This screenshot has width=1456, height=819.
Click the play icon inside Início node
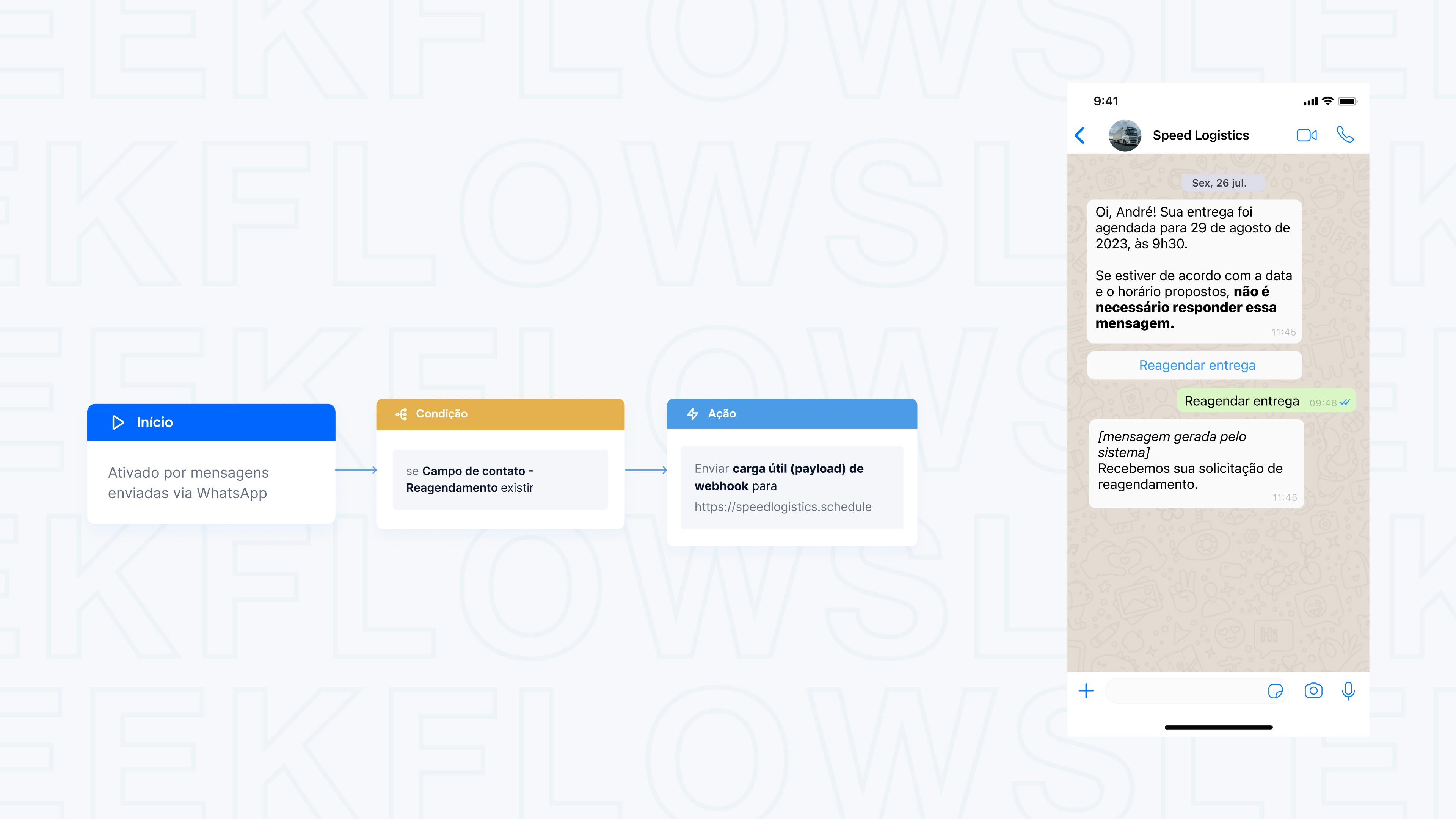[x=118, y=421]
